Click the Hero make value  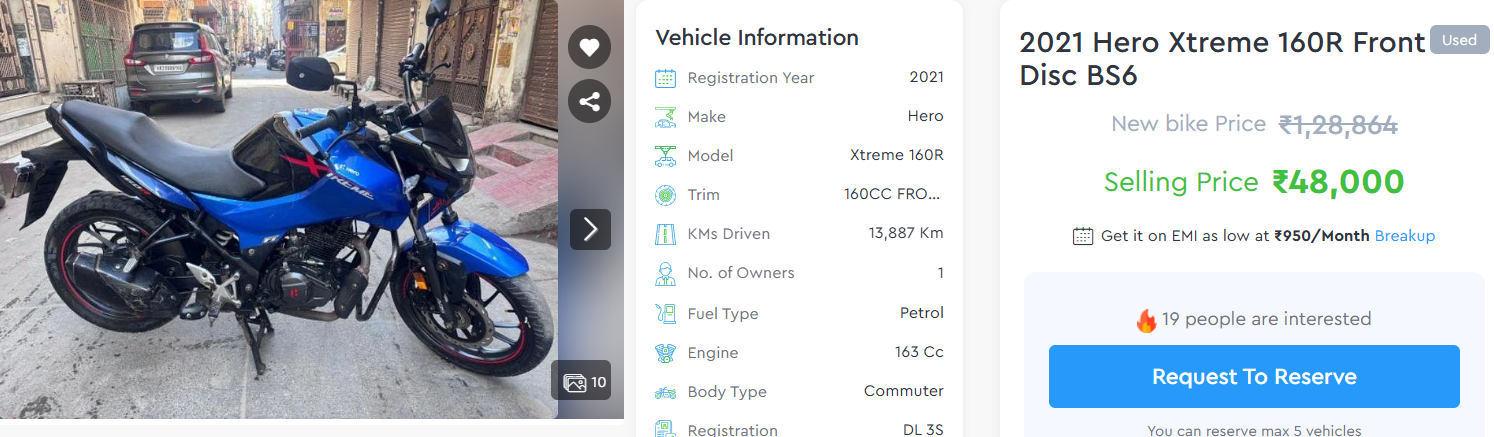(926, 116)
